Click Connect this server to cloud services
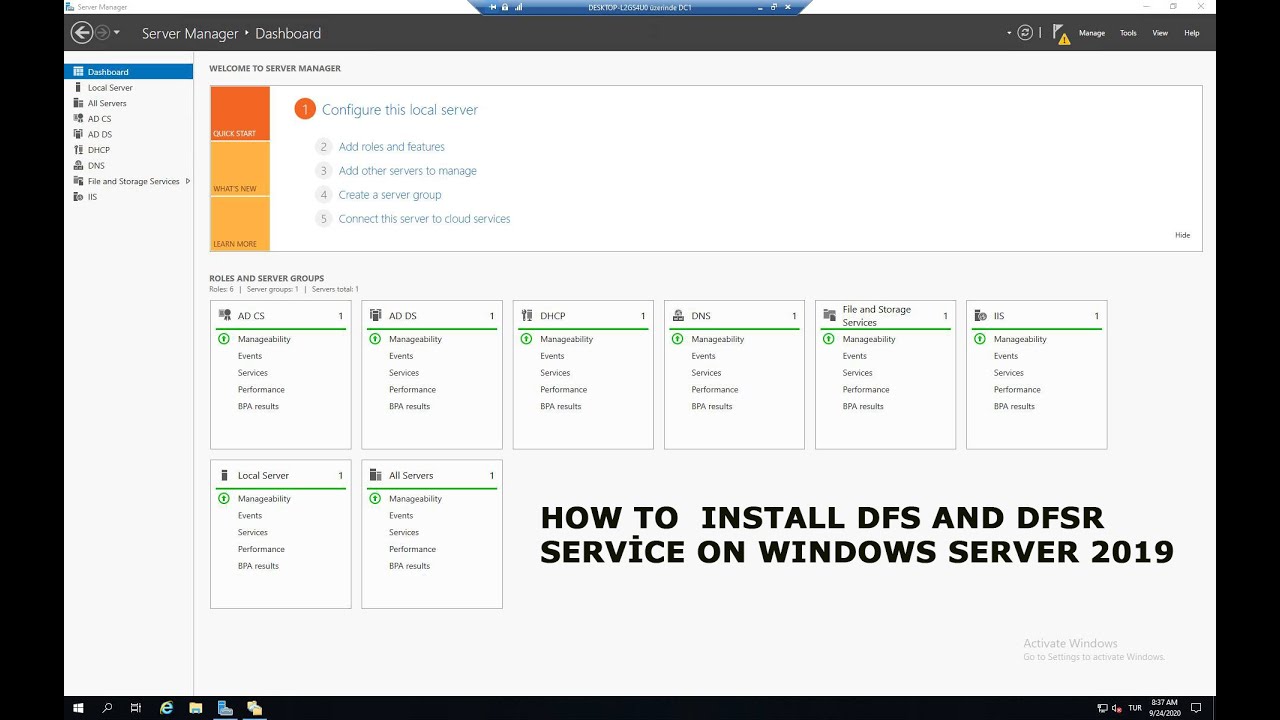The image size is (1280, 720). click(425, 219)
